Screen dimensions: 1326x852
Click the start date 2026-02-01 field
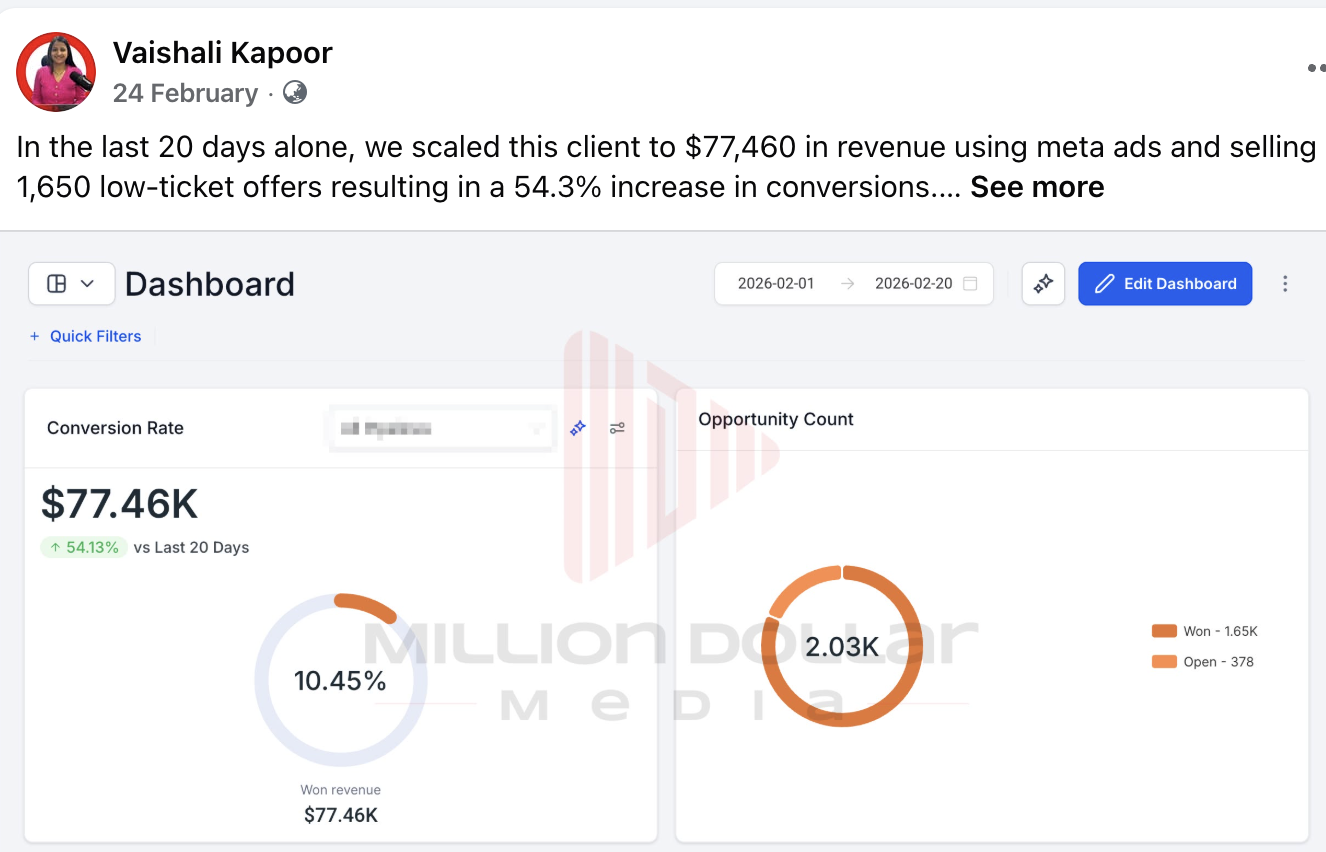pos(776,284)
